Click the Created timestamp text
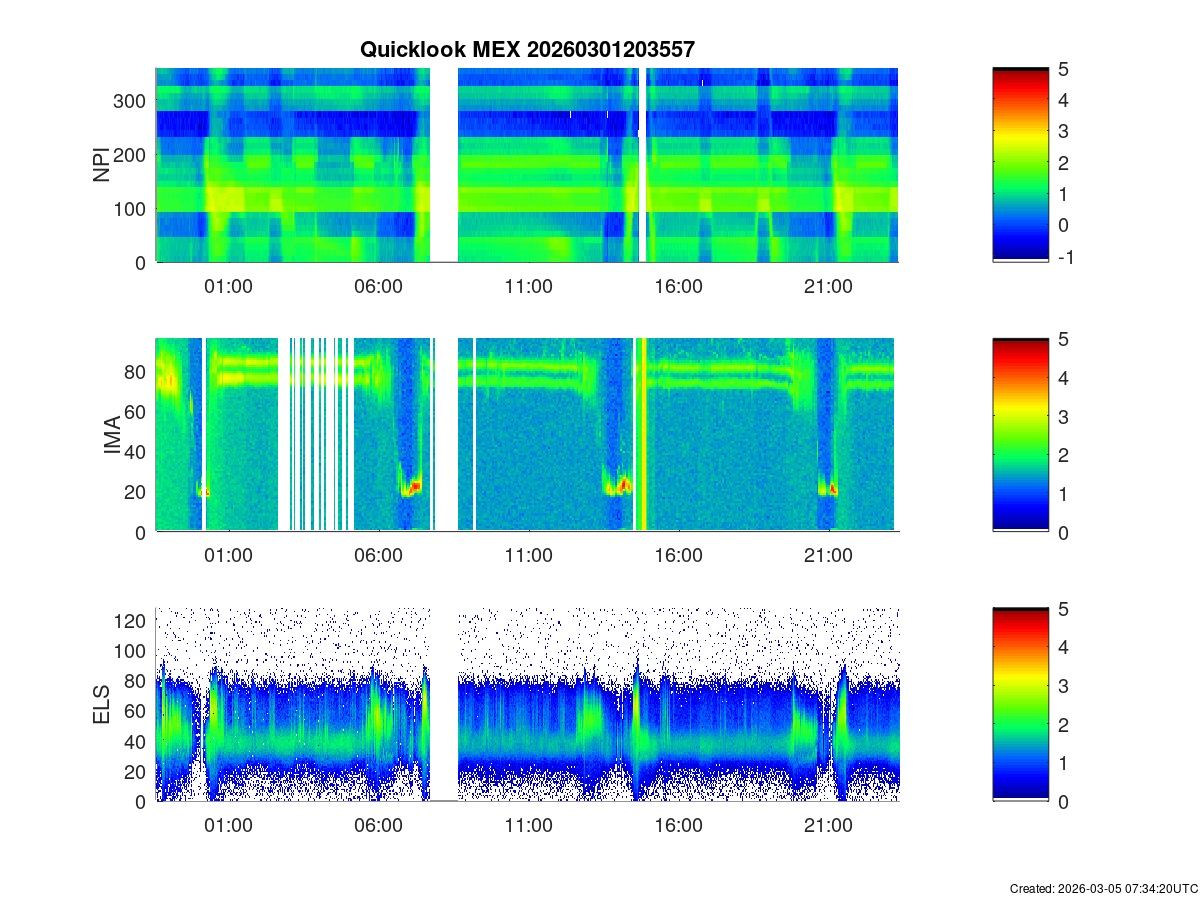Screen dimensions: 1200x900 pyautogui.click(x=1103, y=888)
